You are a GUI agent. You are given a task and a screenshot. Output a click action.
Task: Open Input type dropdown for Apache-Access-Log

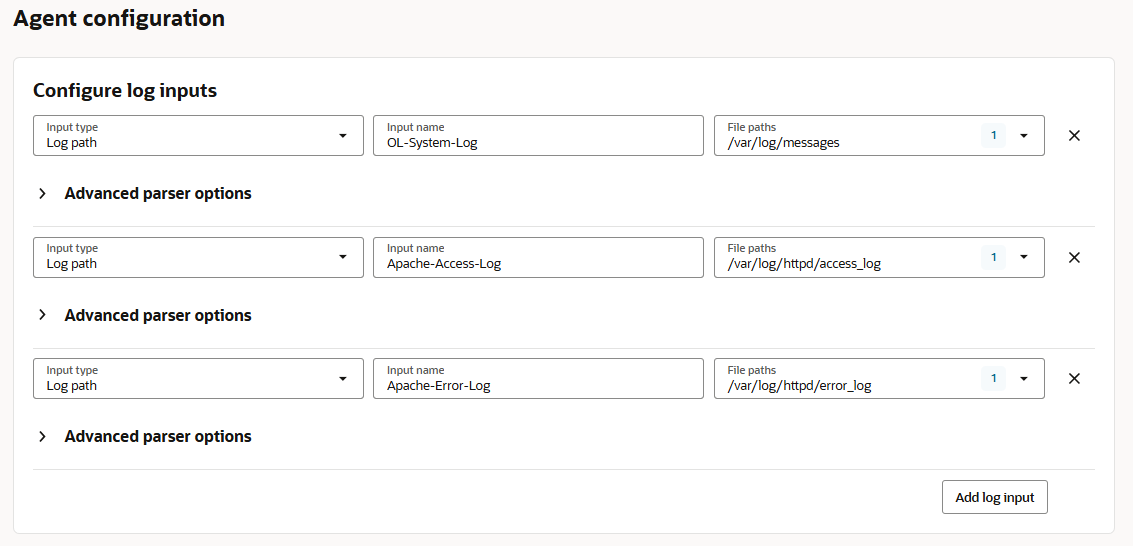(342, 257)
